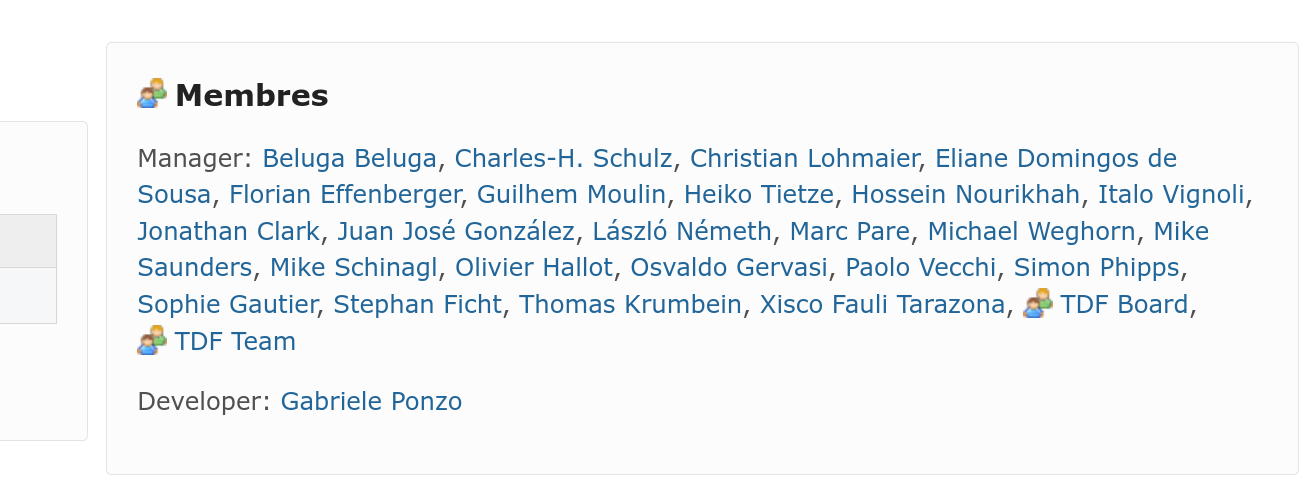Click on Jonathan Clark's name
Viewport: 1310px width, 478px height.
click(228, 232)
